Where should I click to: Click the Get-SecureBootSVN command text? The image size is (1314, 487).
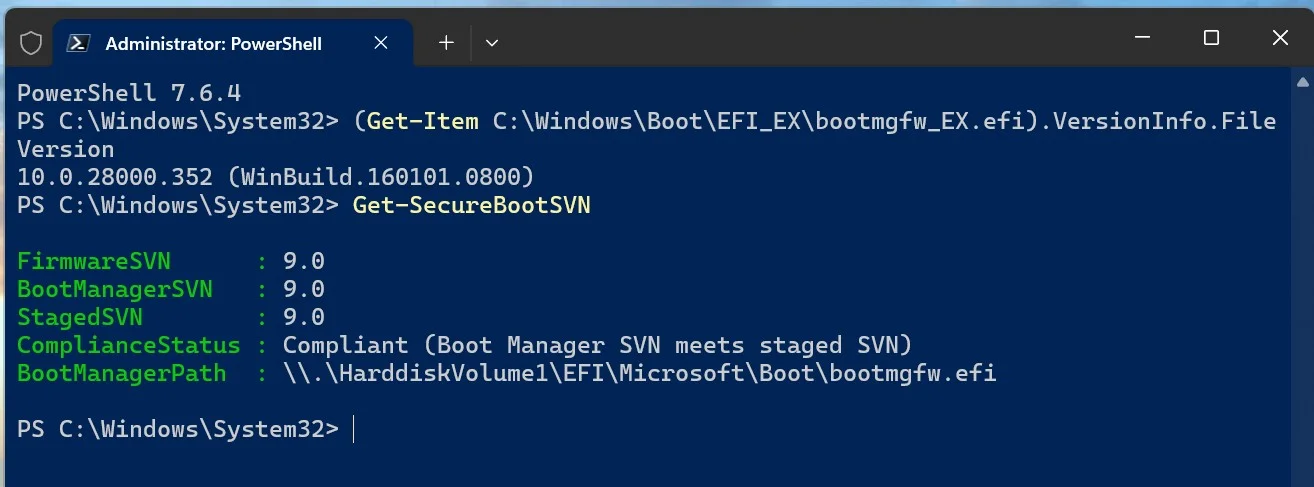(471, 205)
